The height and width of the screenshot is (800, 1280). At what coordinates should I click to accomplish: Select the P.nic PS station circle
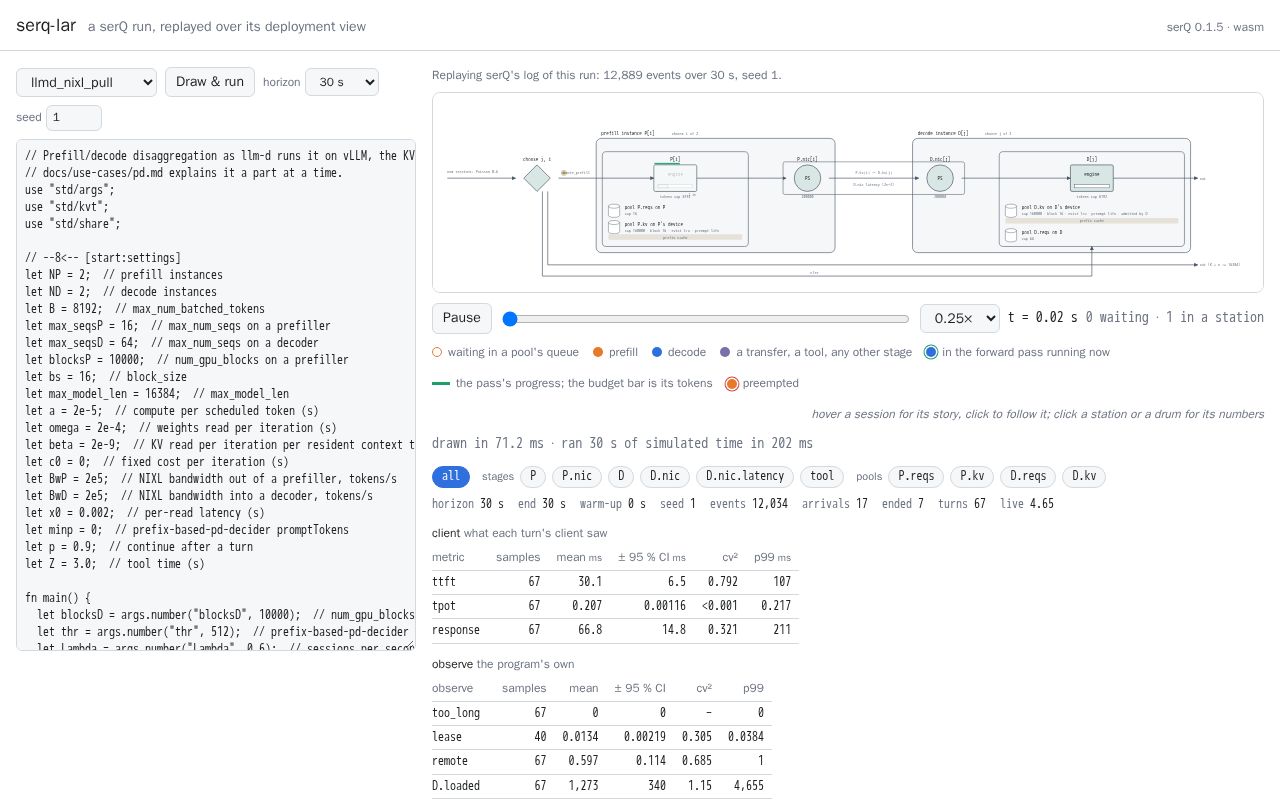pos(807,178)
